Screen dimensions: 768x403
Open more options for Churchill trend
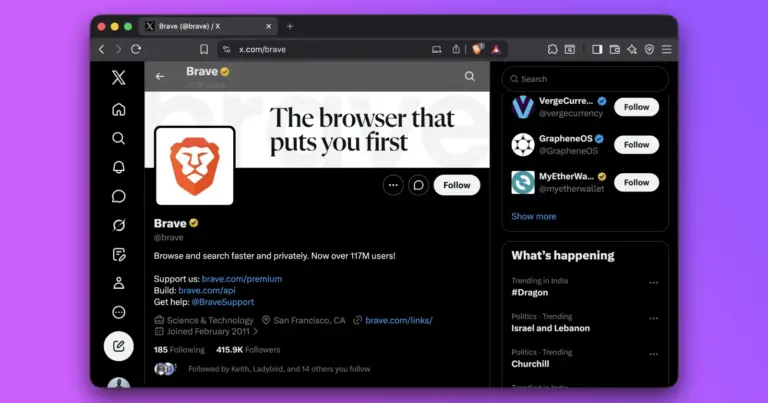tap(653, 355)
